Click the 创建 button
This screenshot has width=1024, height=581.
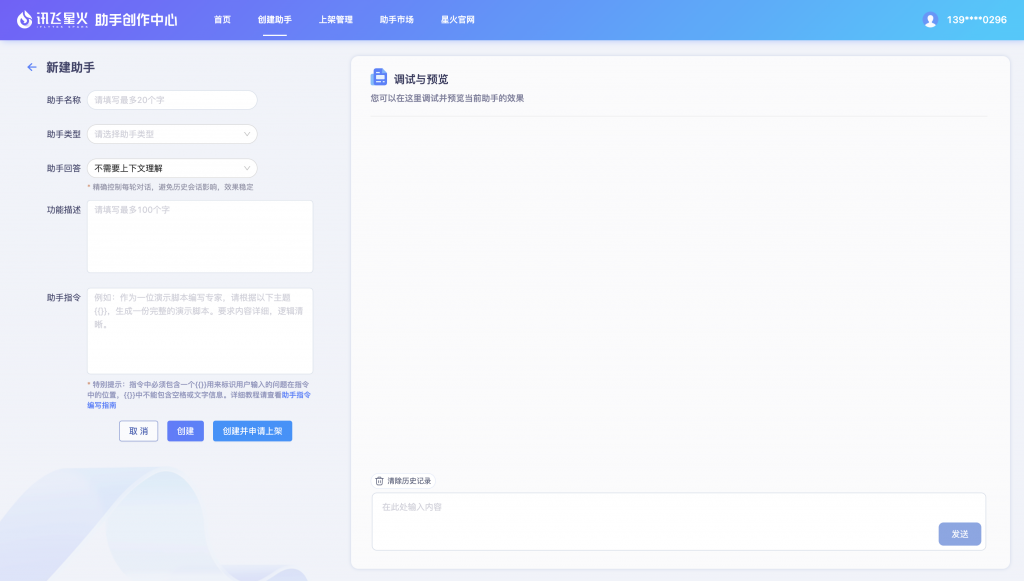coord(184,430)
